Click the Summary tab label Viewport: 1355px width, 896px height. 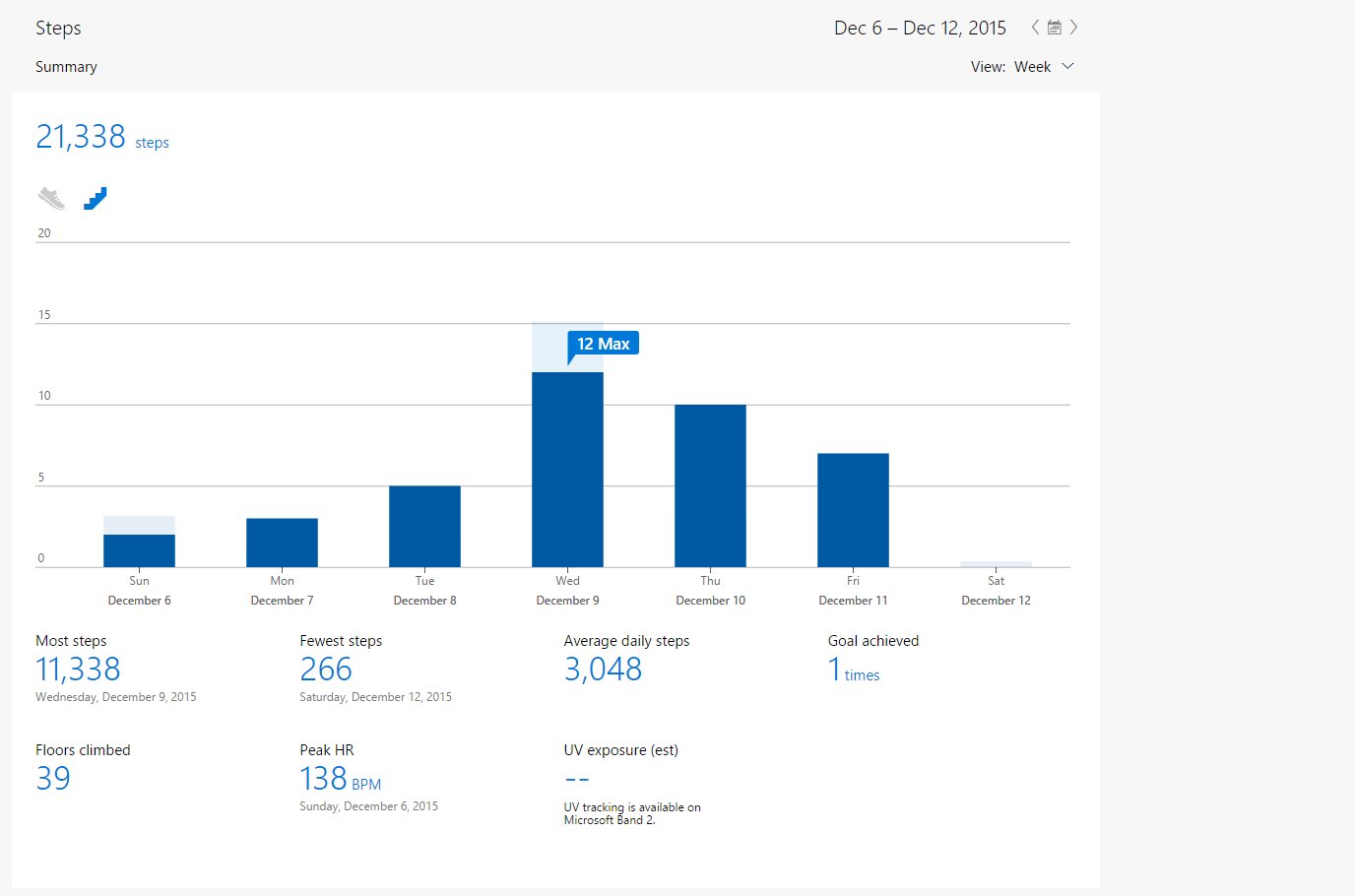(66, 67)
